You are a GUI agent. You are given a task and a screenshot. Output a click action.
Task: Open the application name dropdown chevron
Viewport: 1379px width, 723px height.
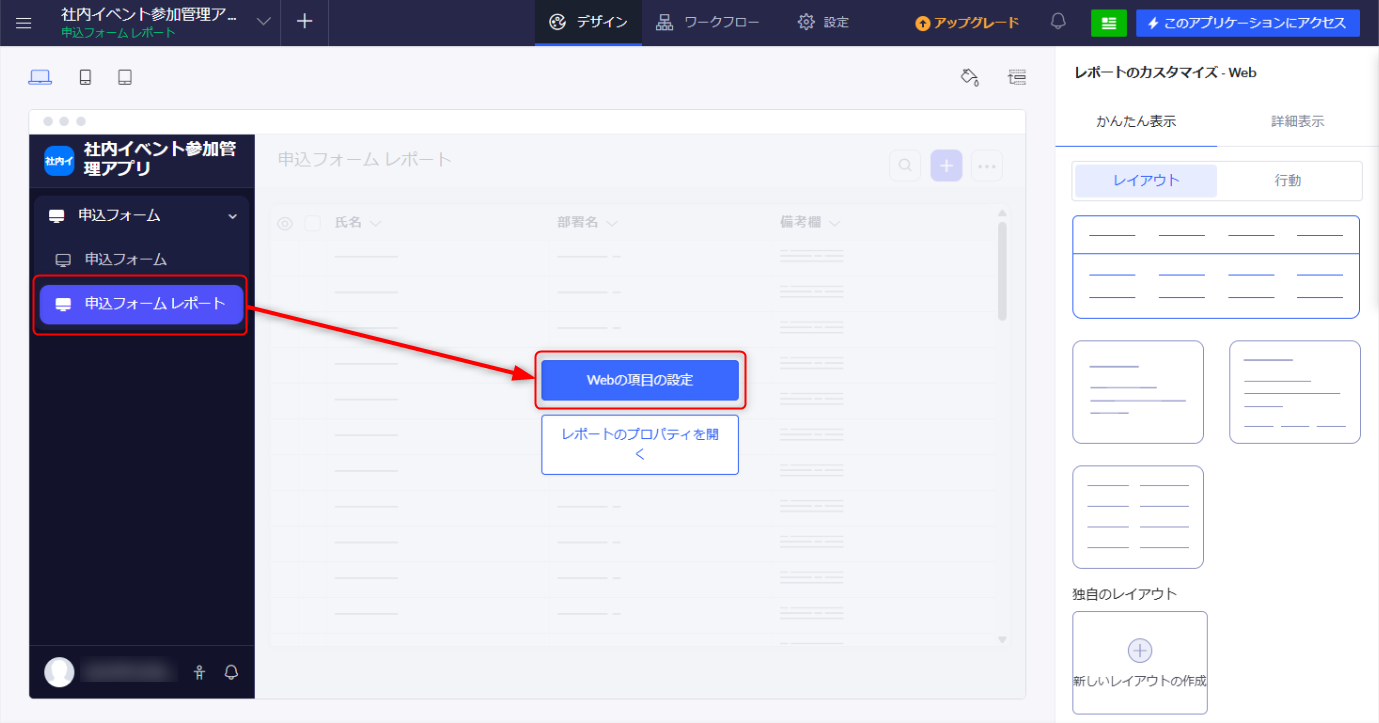click(264, 22)
